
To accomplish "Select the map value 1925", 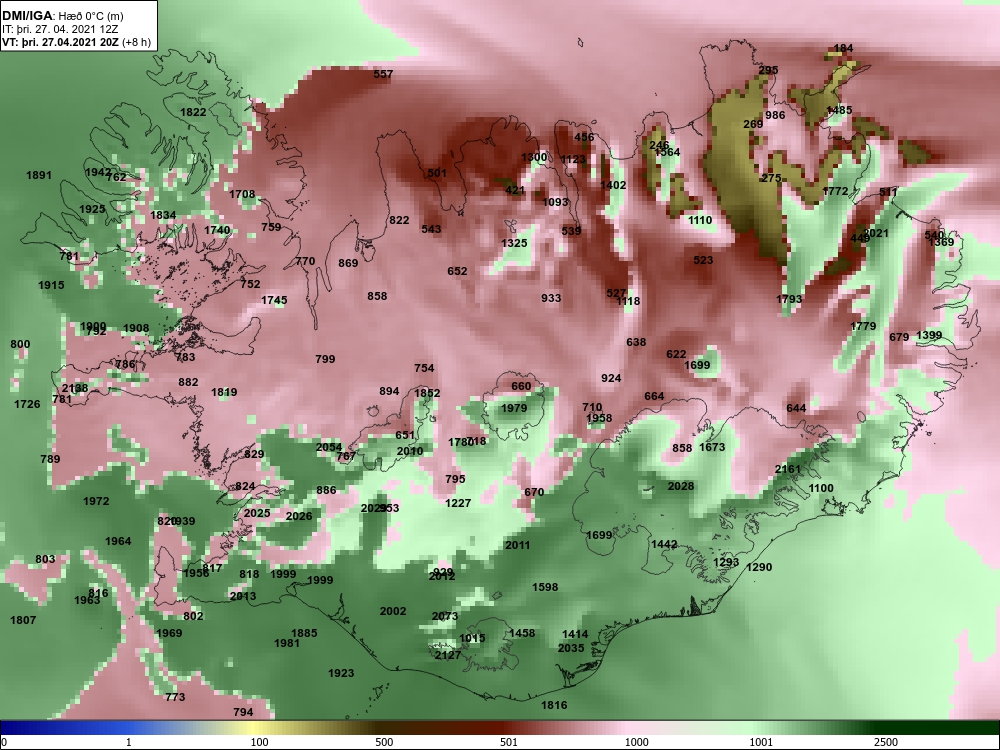I will click(92, 209).
